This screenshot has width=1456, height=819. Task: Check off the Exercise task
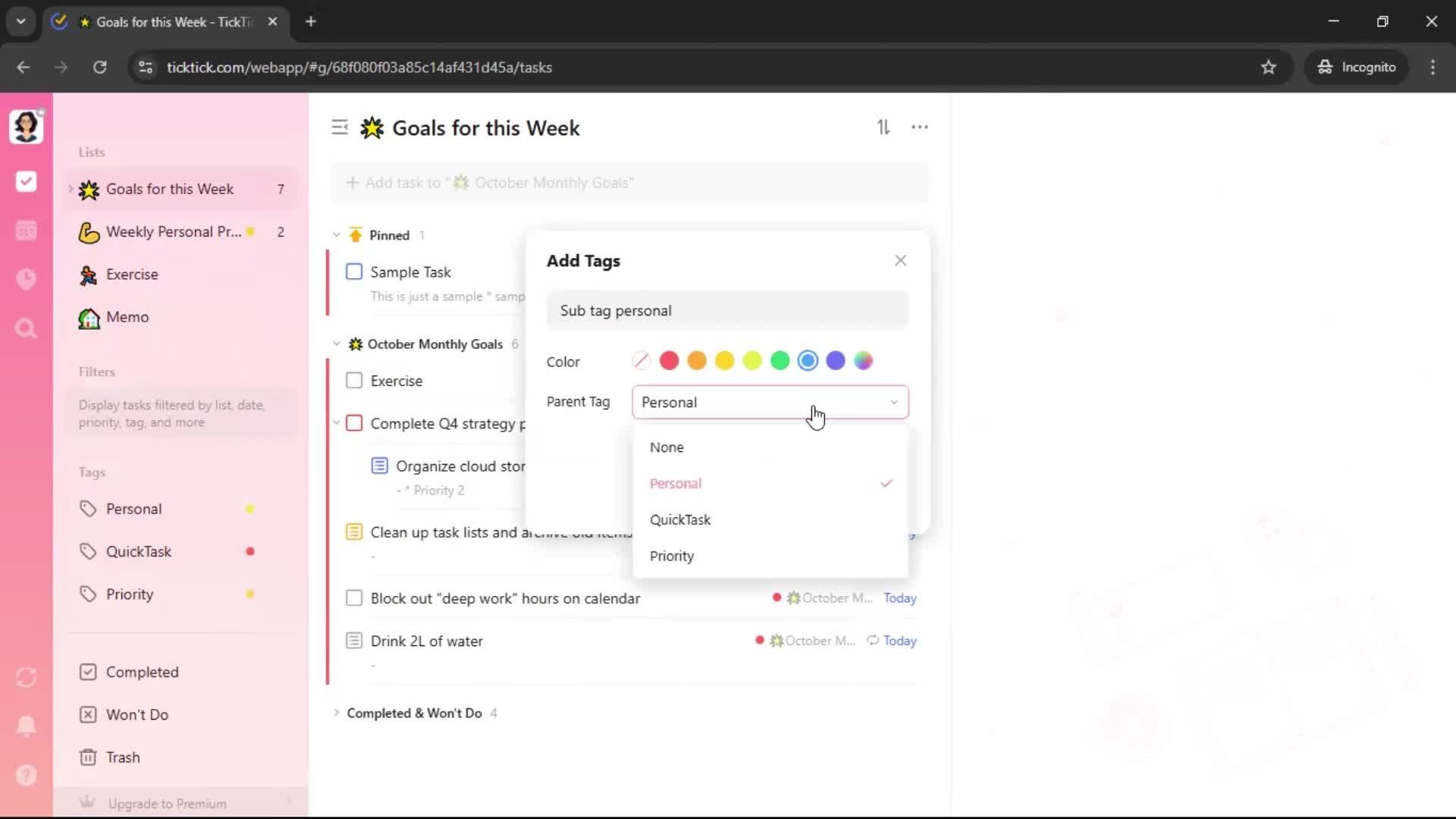point(354,381)
